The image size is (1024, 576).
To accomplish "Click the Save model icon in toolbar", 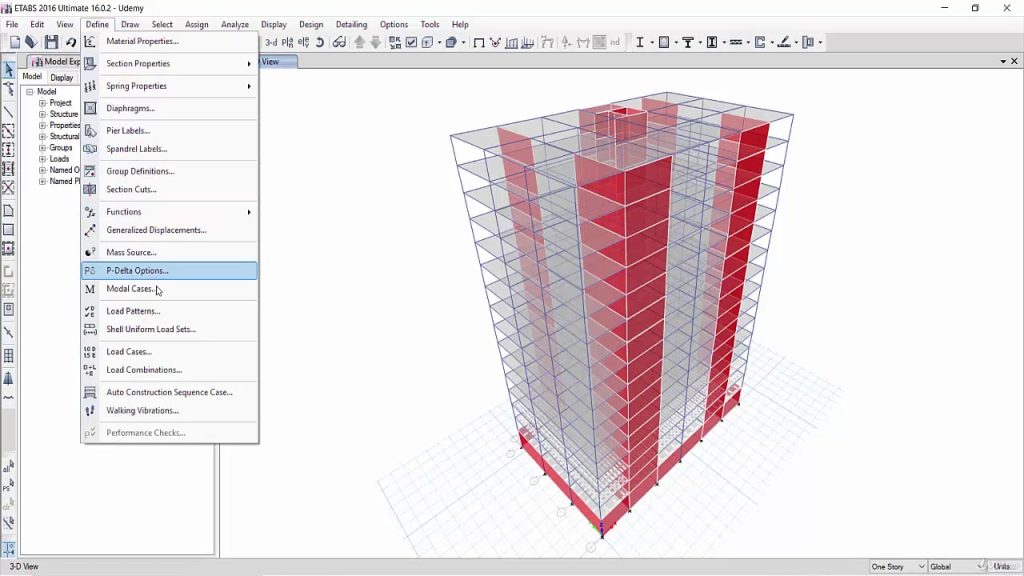I will tap(51, 42).
